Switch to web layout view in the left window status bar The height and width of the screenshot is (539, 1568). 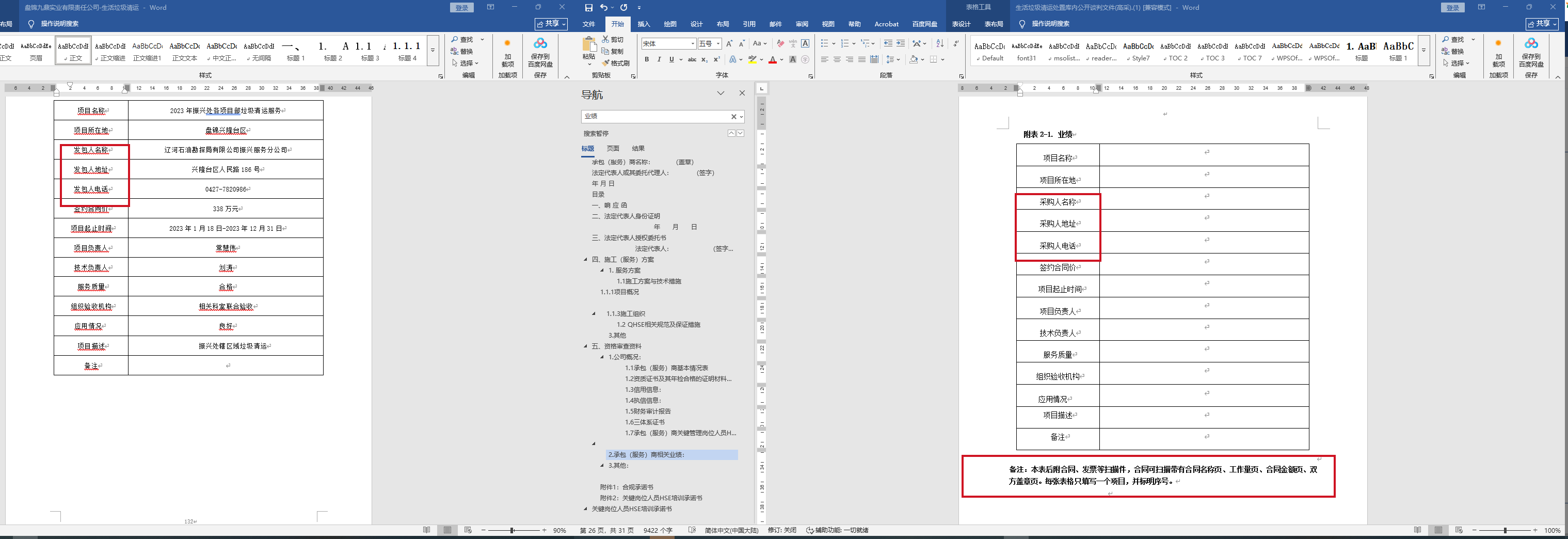click(468, 530)
